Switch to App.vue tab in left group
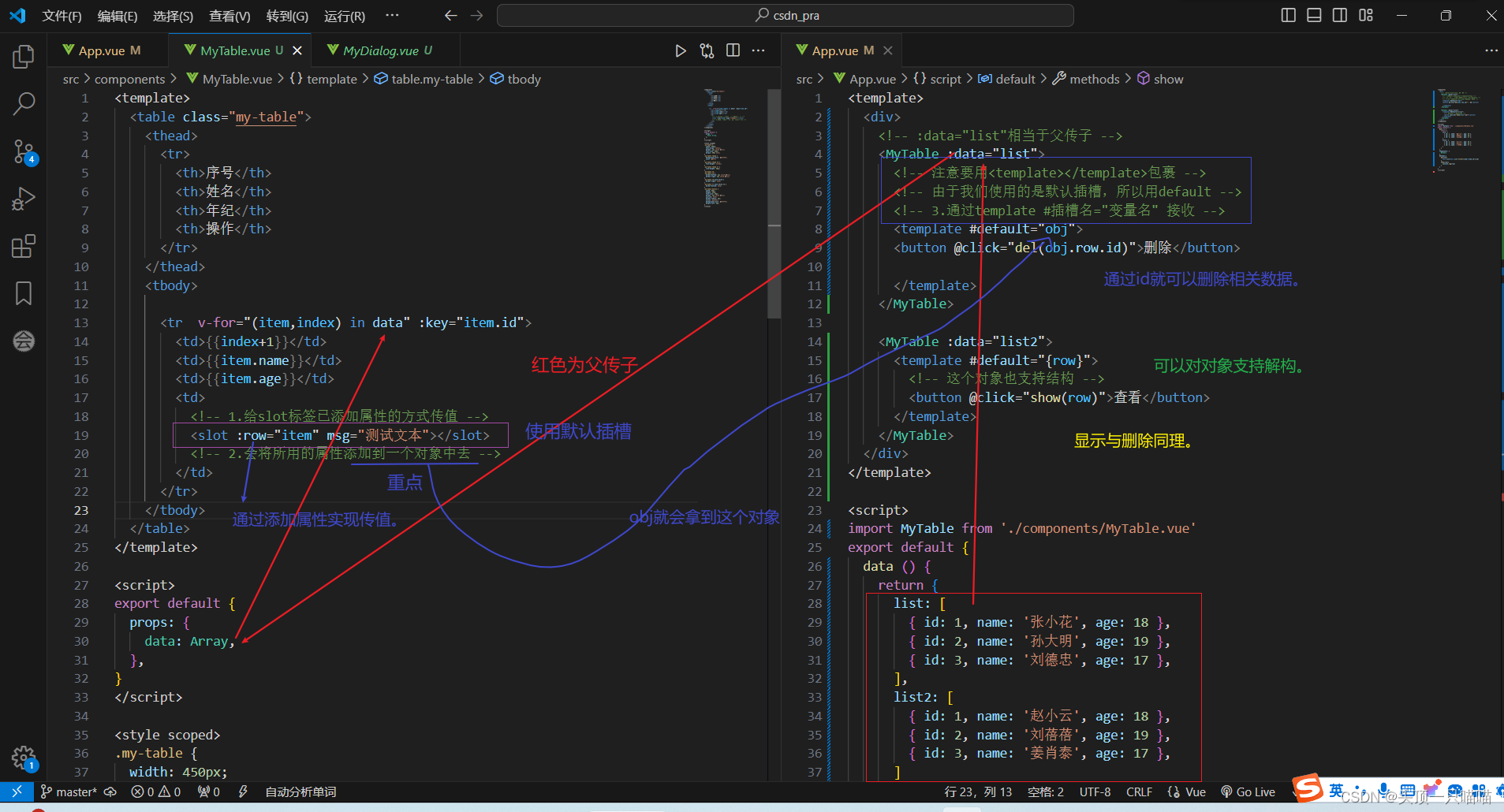Screen dimensions: 1504x812 [108, 50]
